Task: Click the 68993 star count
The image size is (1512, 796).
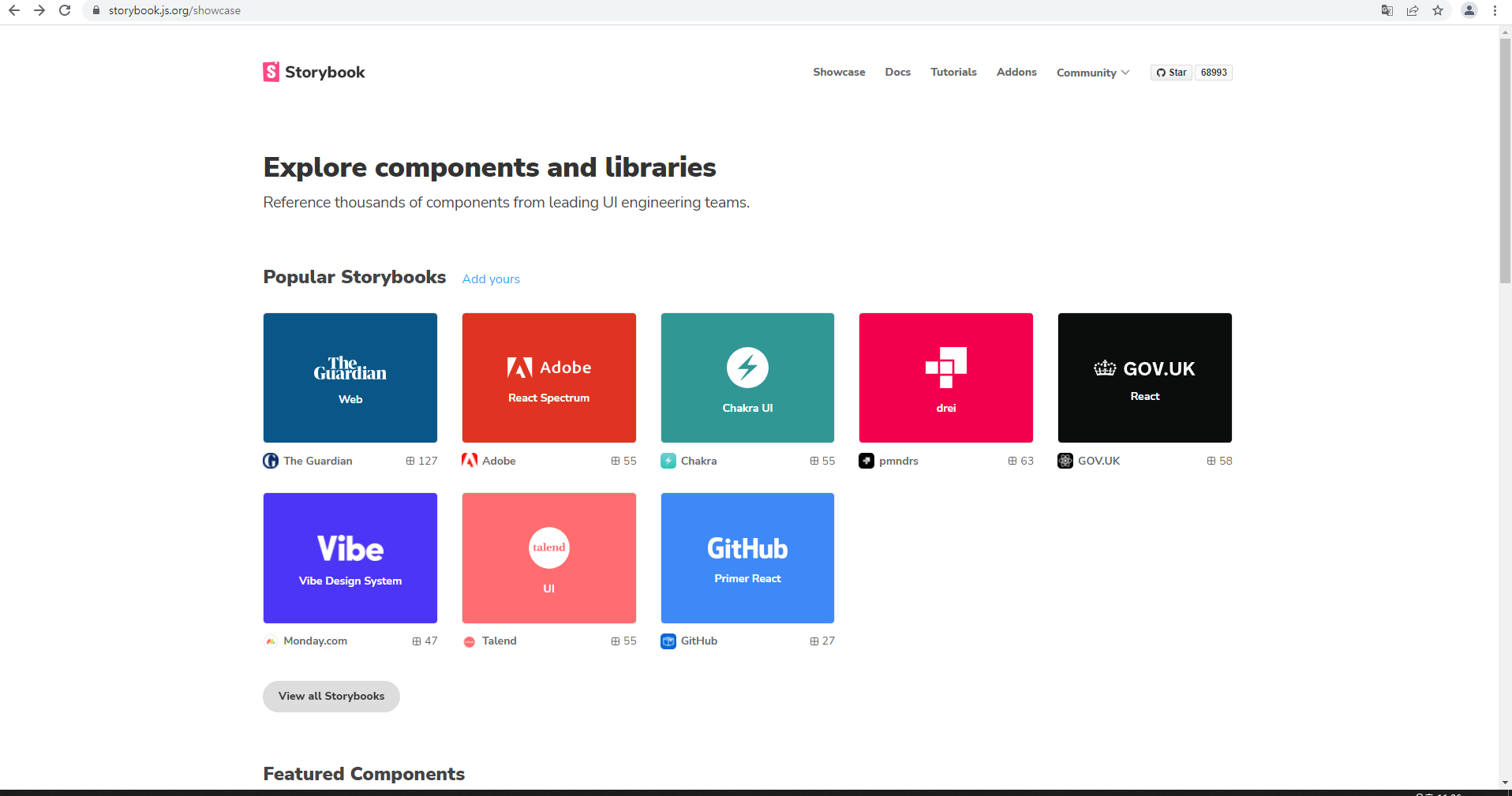Action: [1214, 73]
